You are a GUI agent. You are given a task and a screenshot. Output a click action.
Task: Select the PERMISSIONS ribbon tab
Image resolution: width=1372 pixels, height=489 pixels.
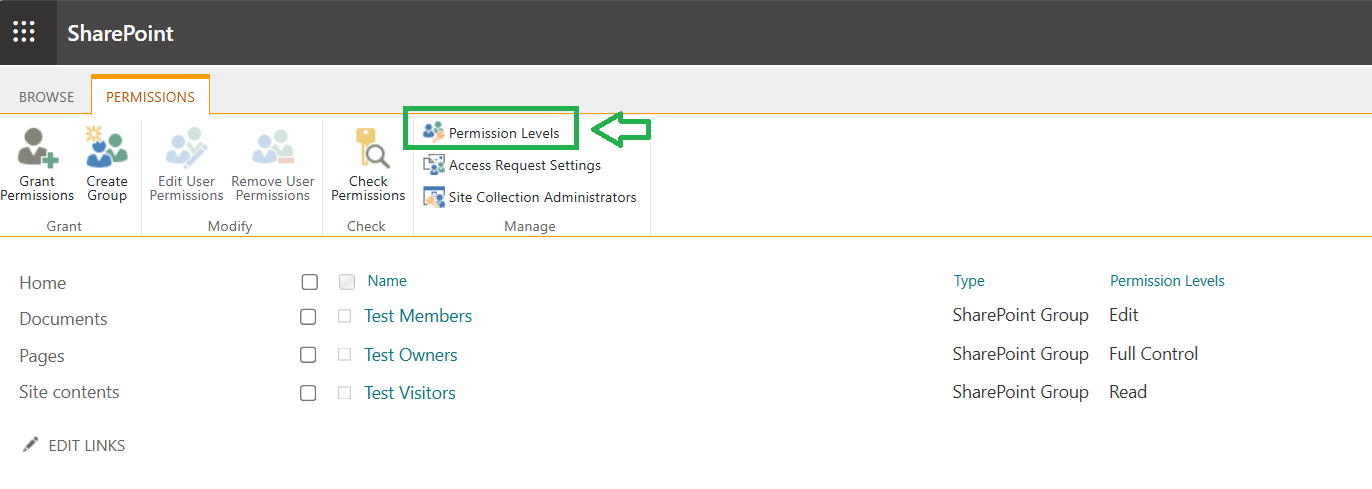click(150, 97)
